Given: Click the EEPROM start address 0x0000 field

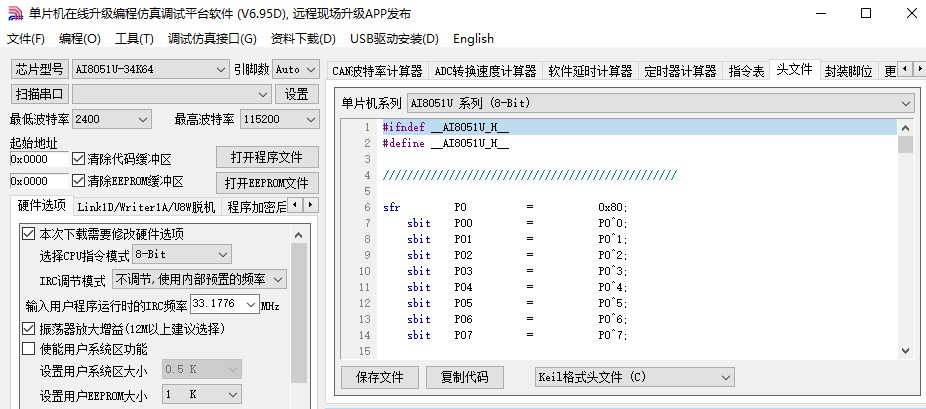Looking at the screenshot, I should tap(39, 181).
